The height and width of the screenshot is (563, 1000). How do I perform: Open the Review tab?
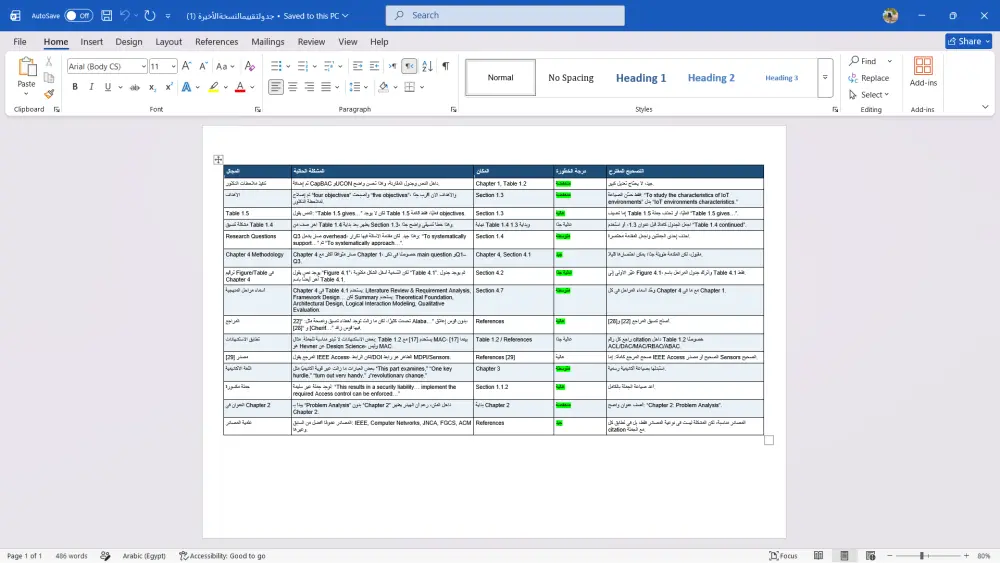tap(311, 41)
